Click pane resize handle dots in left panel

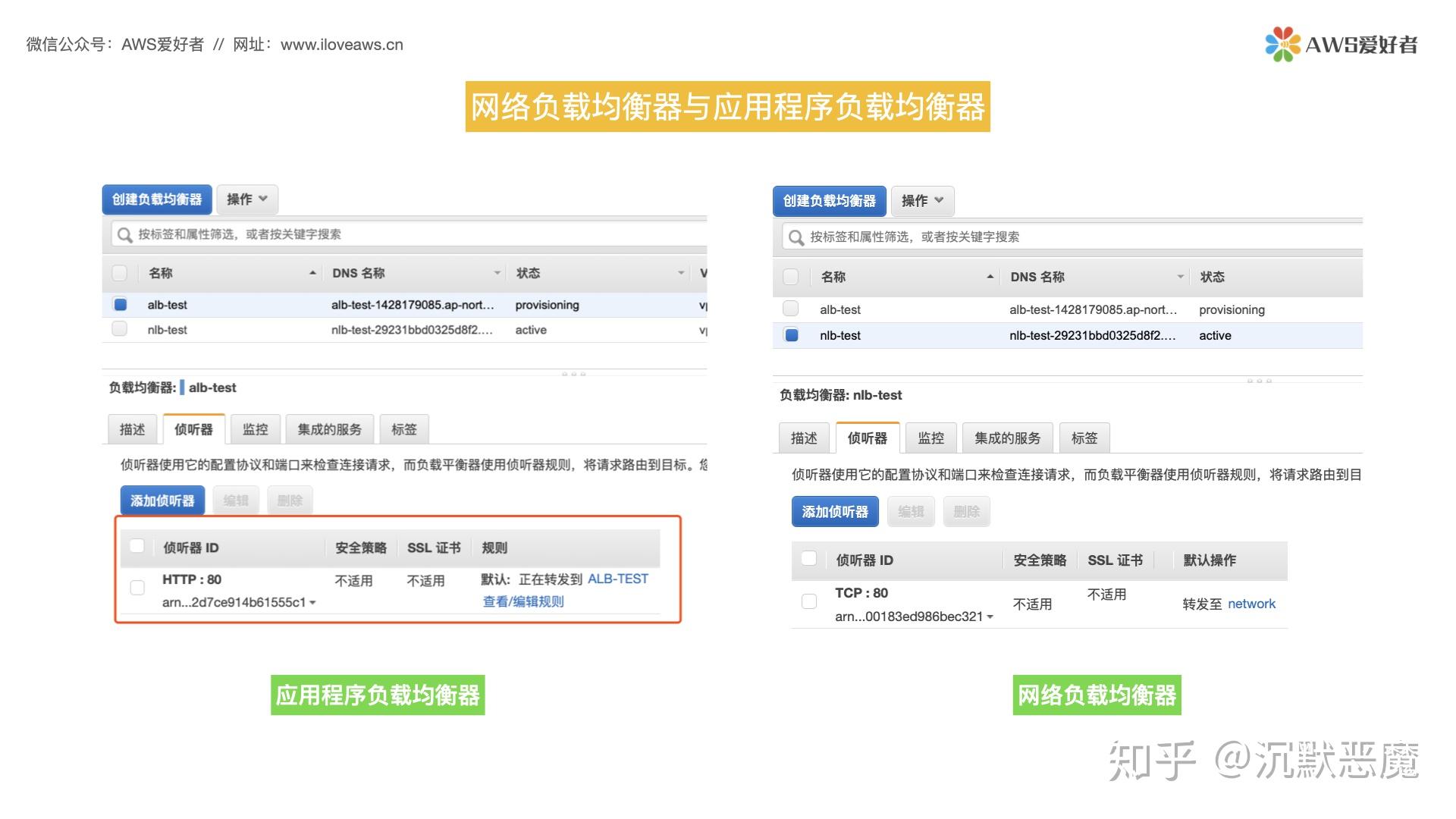point(573,374)
